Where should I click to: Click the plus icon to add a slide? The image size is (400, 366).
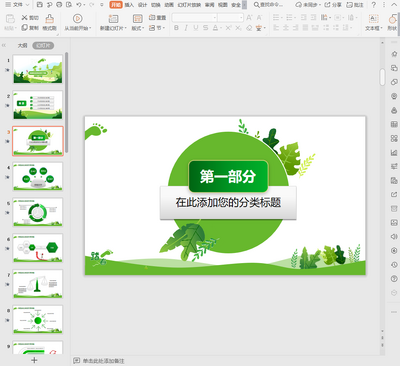point(34,360)
